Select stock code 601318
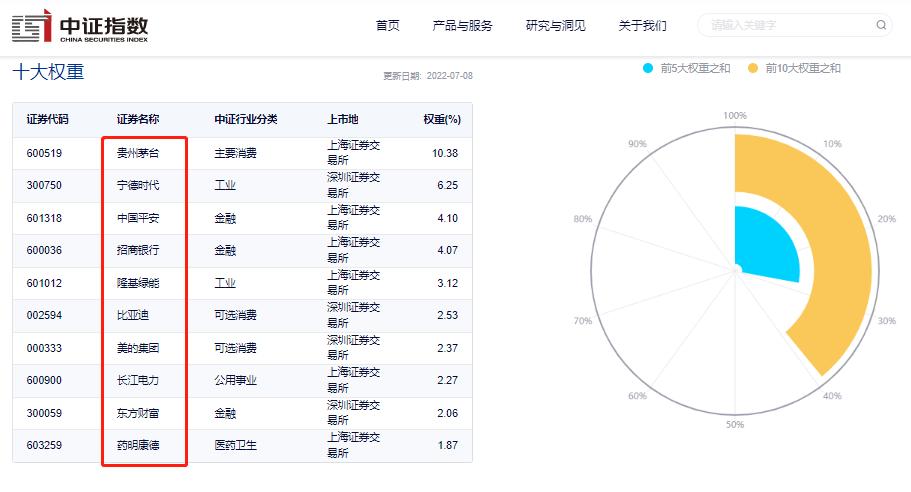The height and width of the screenshot is (492, 911). tap(44, 218)
